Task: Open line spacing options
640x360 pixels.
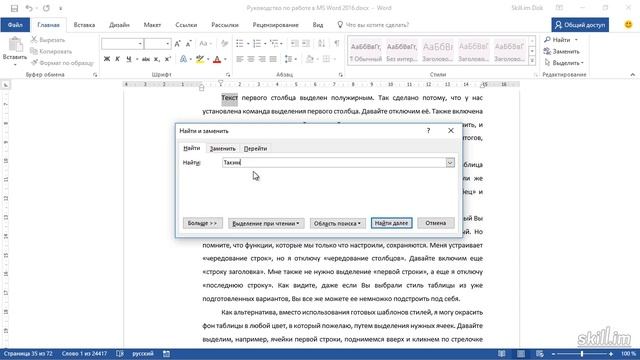Action: pyautogui.click(x=289, y=59)
